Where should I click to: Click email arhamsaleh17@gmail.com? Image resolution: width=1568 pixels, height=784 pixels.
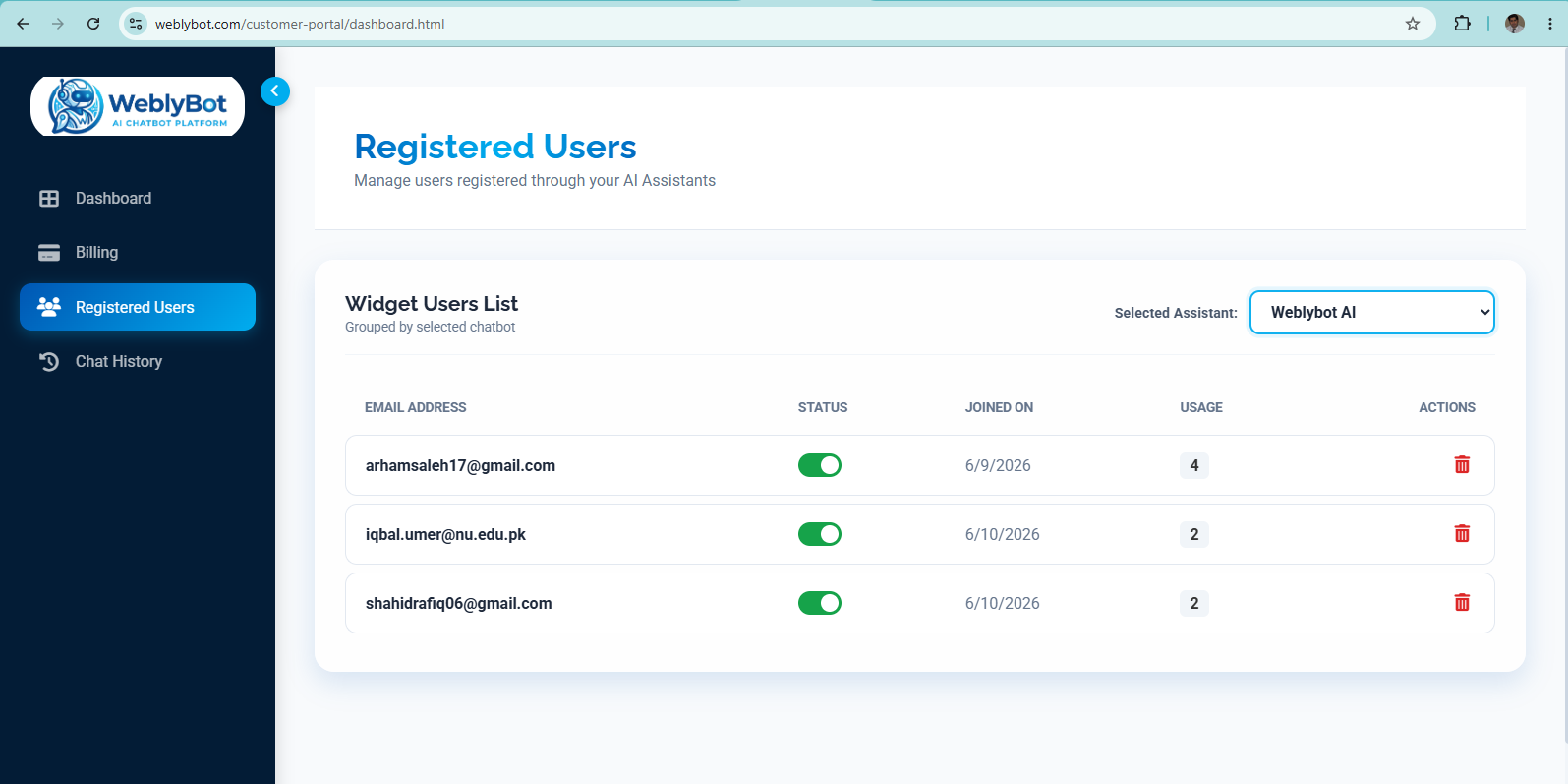(x=460, y=465)
